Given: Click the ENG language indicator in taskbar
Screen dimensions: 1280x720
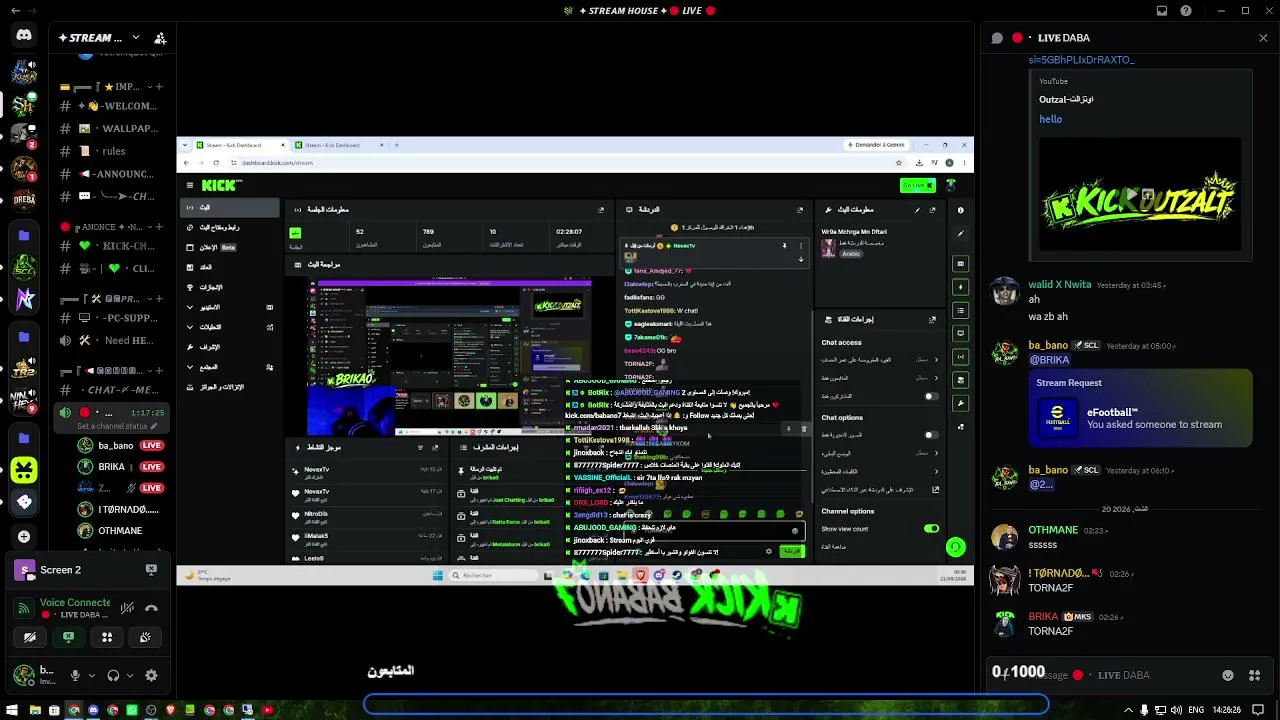Looking at the screenshot, I should tap(1195, 710).
